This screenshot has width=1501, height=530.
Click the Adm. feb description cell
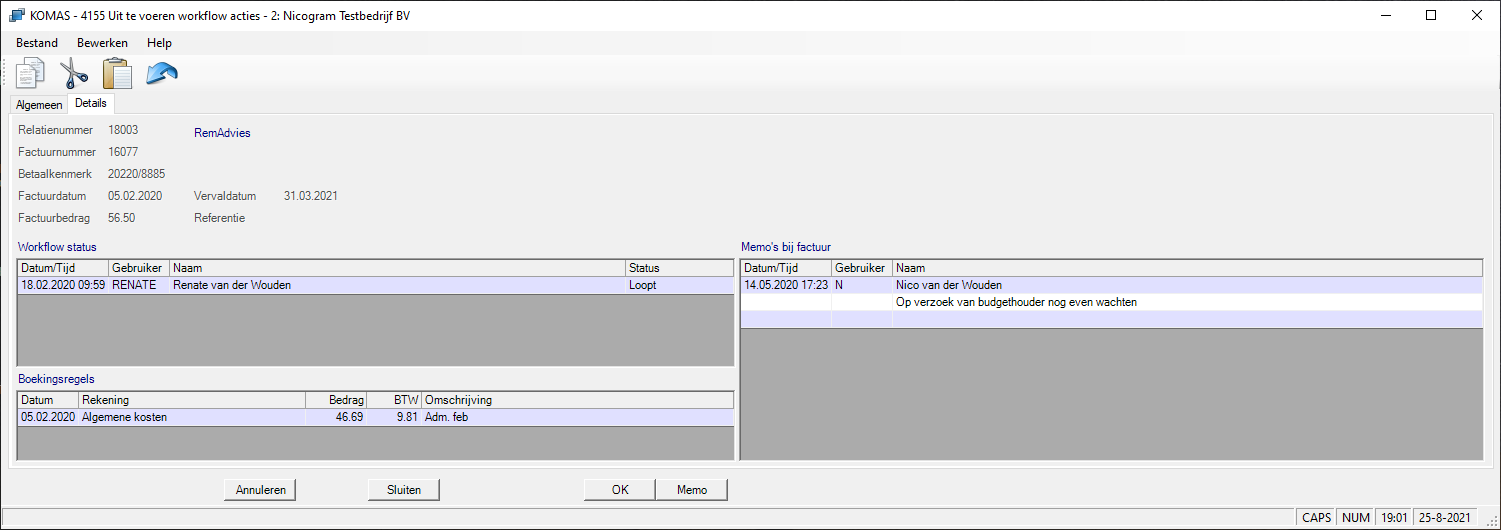click(577, 417)
